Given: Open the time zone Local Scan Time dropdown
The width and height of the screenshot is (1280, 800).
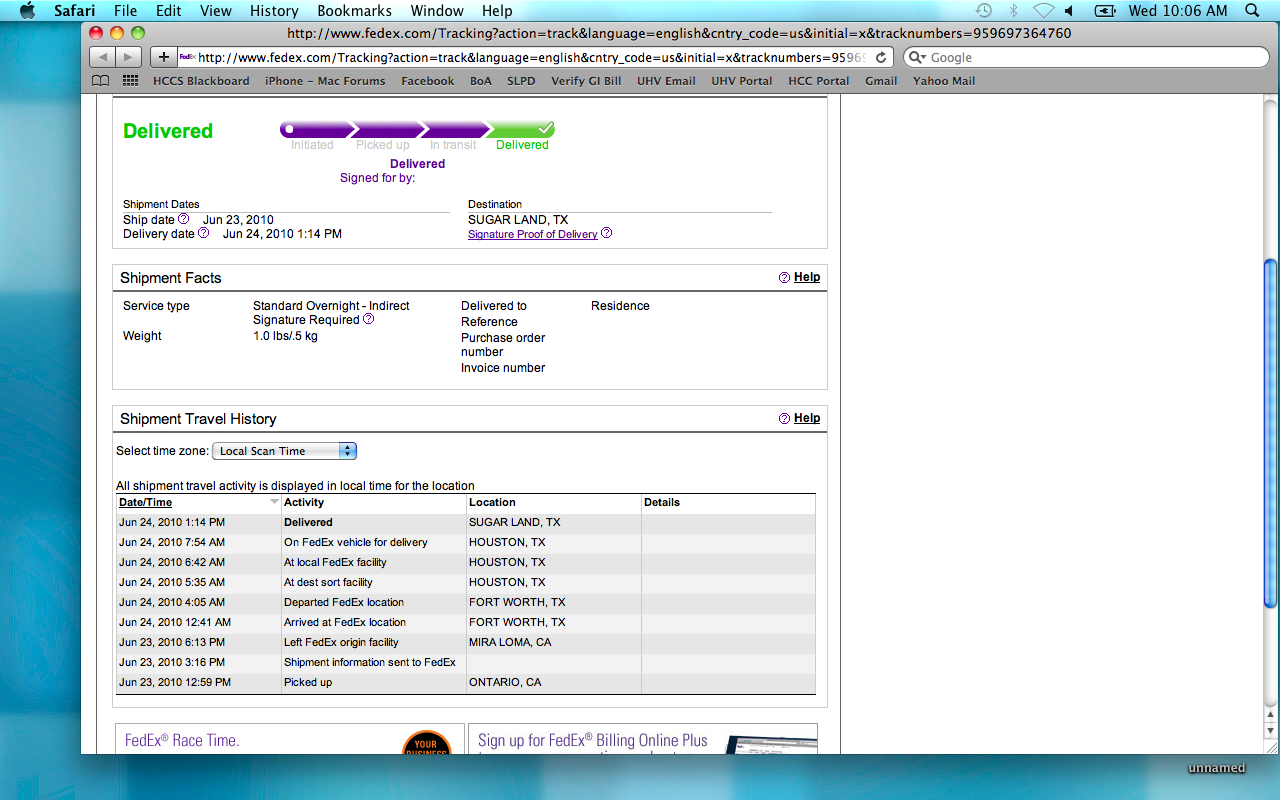Looking at the screenshot, I should 285,451.
